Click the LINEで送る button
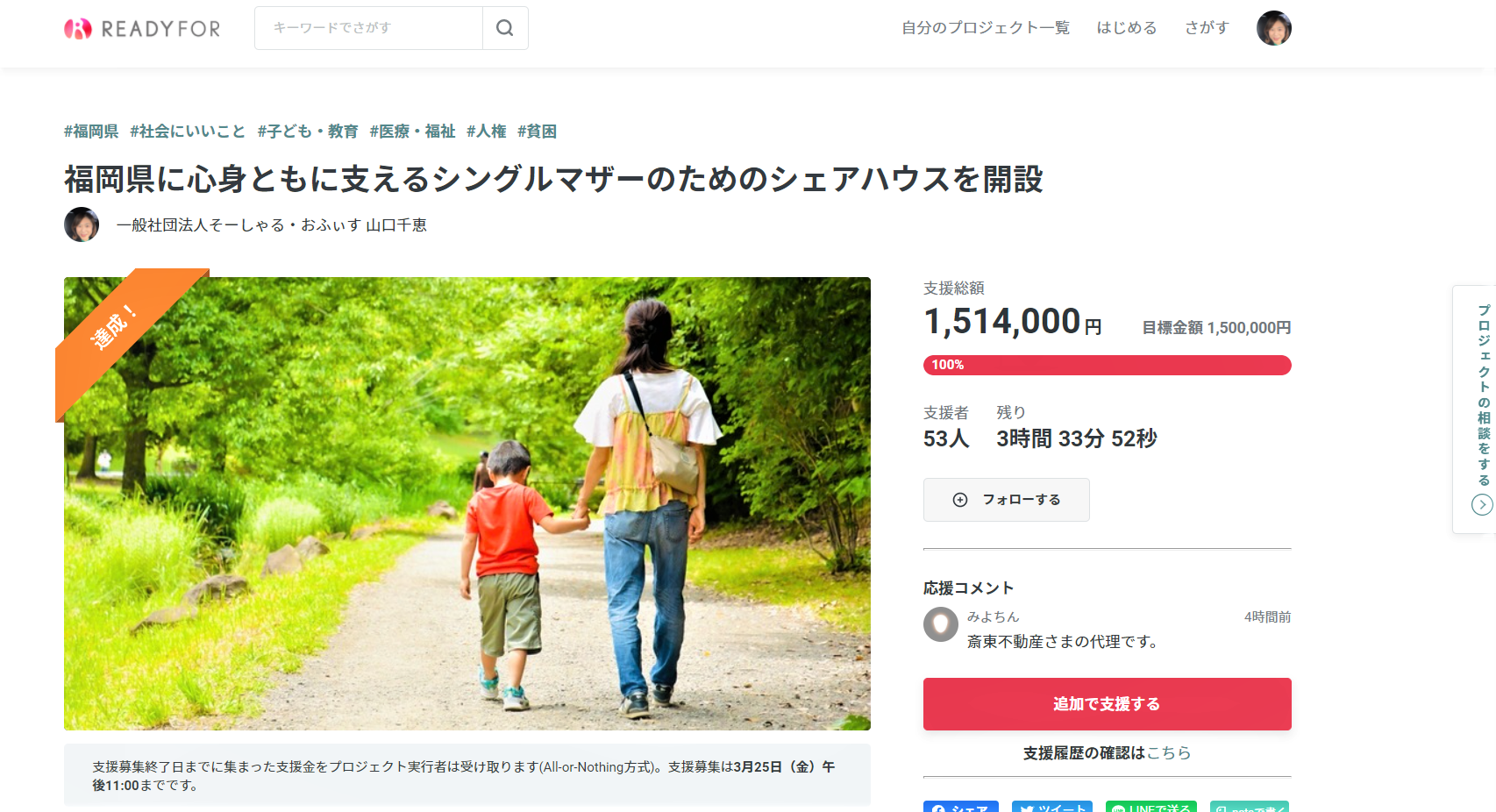This screenshot has width=1496, height=812. 1150,807
